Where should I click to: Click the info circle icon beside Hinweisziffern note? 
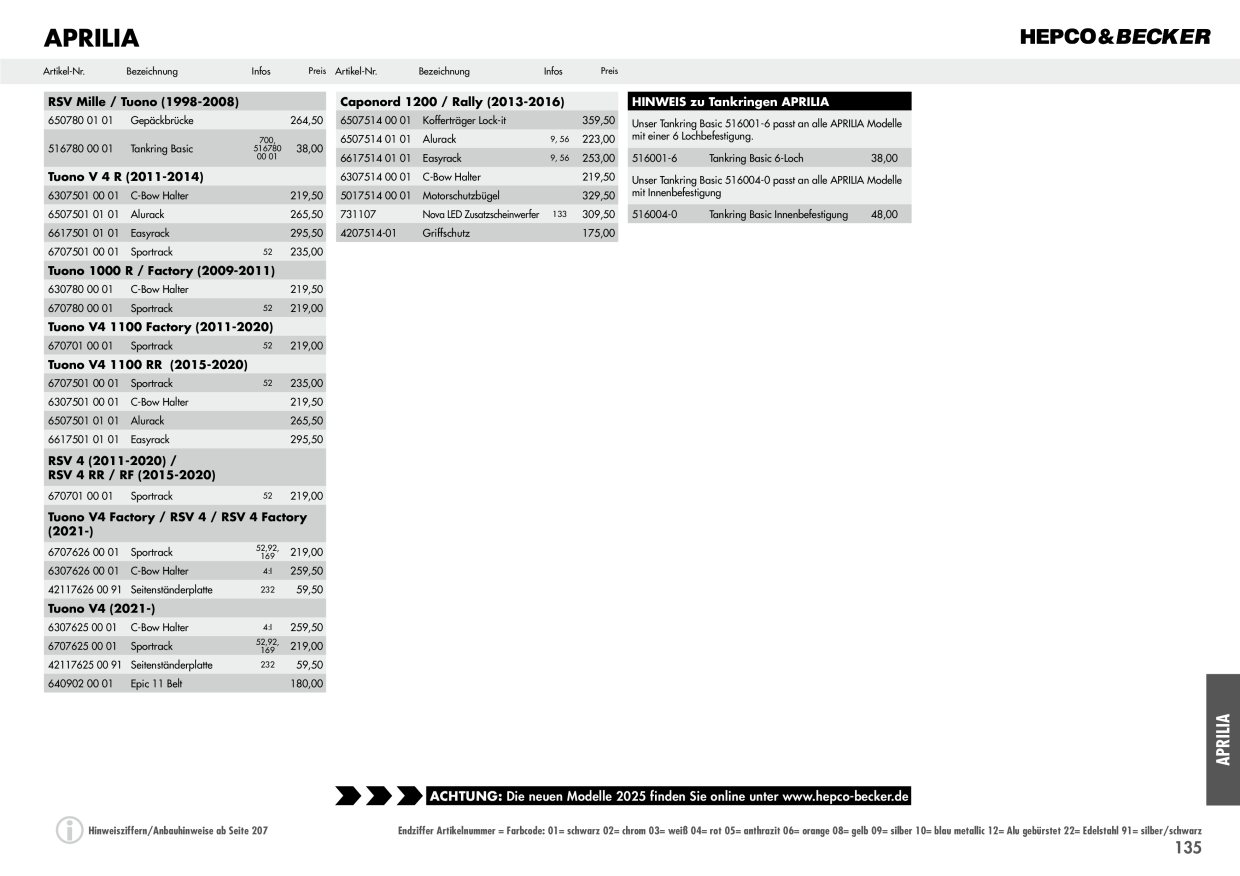[69, 830]
